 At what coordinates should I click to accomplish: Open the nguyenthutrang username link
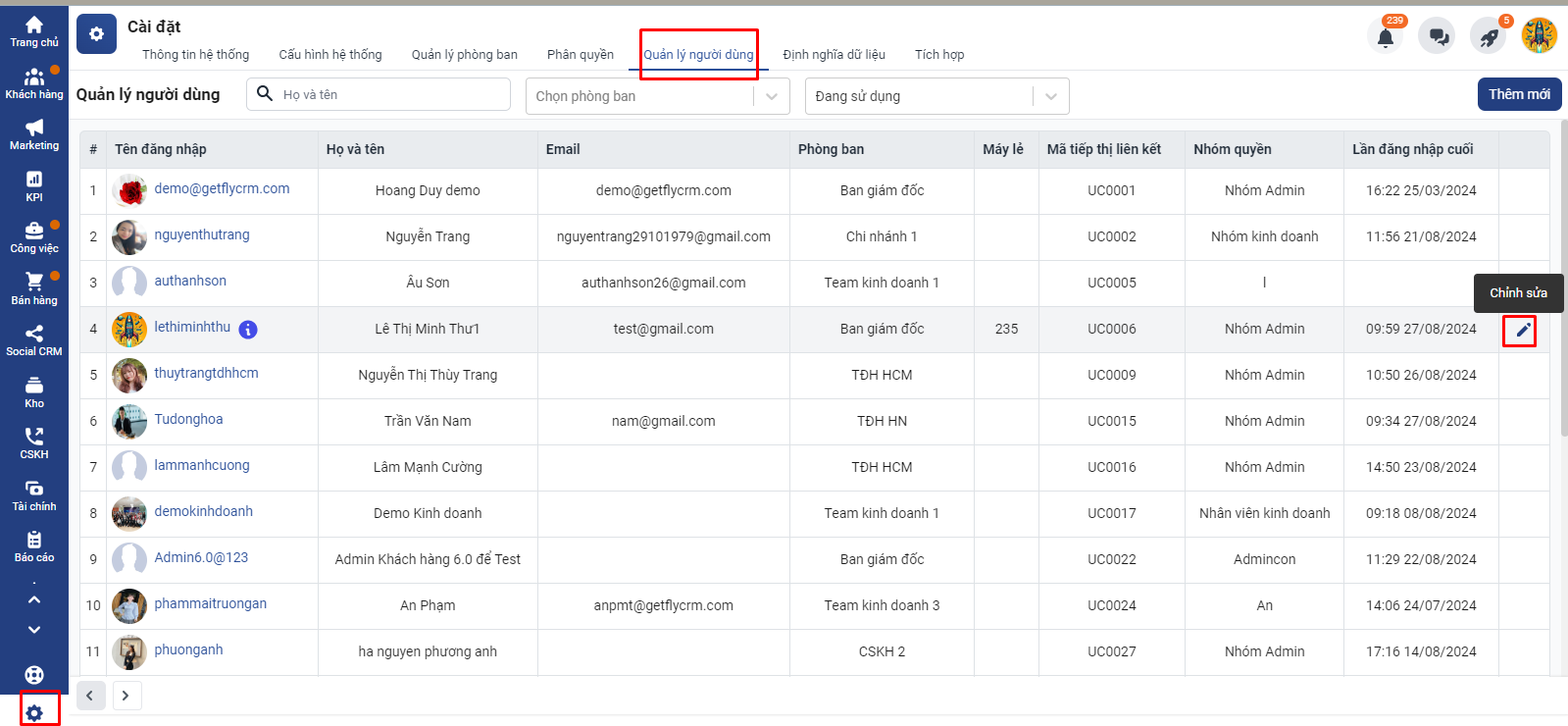coord(202,234)
